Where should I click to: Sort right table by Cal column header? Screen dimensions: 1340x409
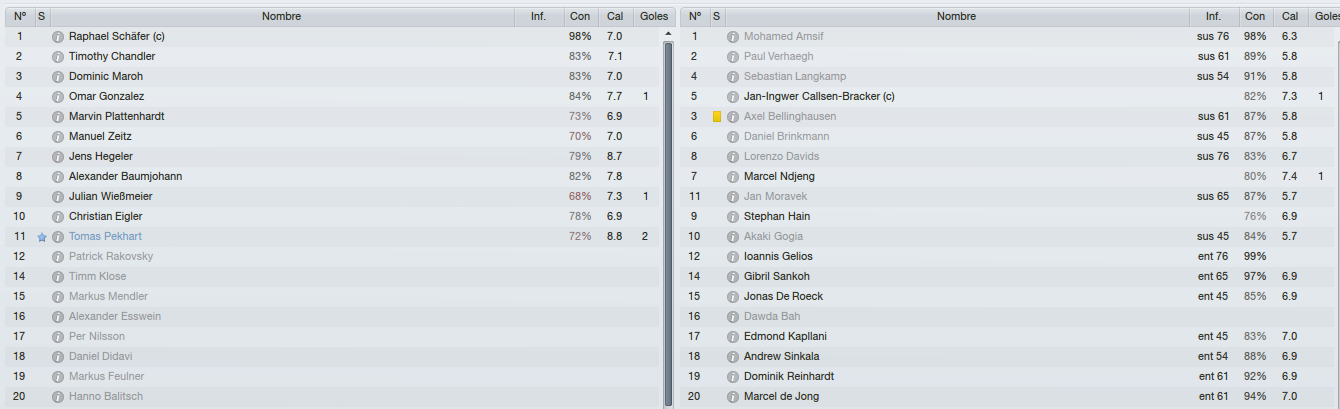(x=1290, y=16)
